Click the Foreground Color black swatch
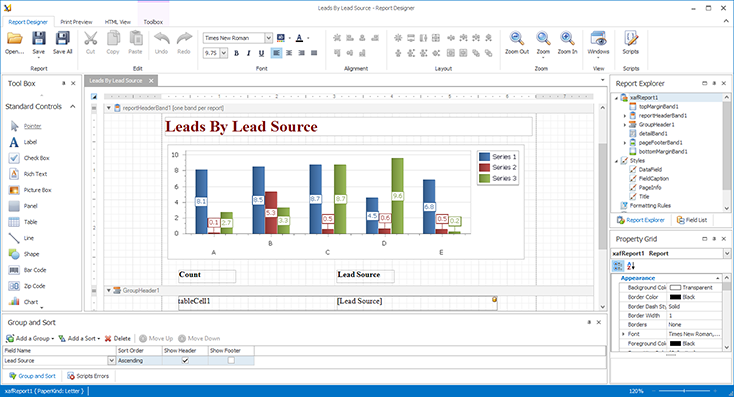Viewport: 734px width, 397px height. click(675, 343)
